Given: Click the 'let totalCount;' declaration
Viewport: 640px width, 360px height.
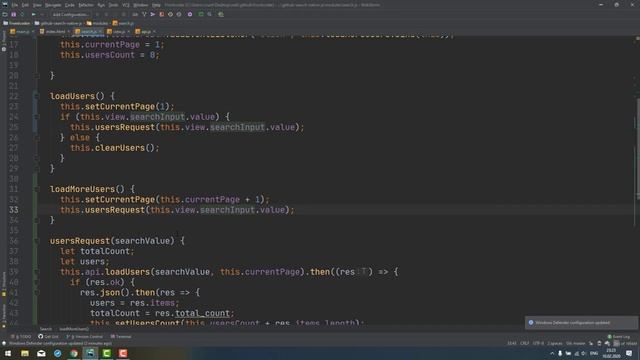Looking at the screenshot, I should coord(97,251).
